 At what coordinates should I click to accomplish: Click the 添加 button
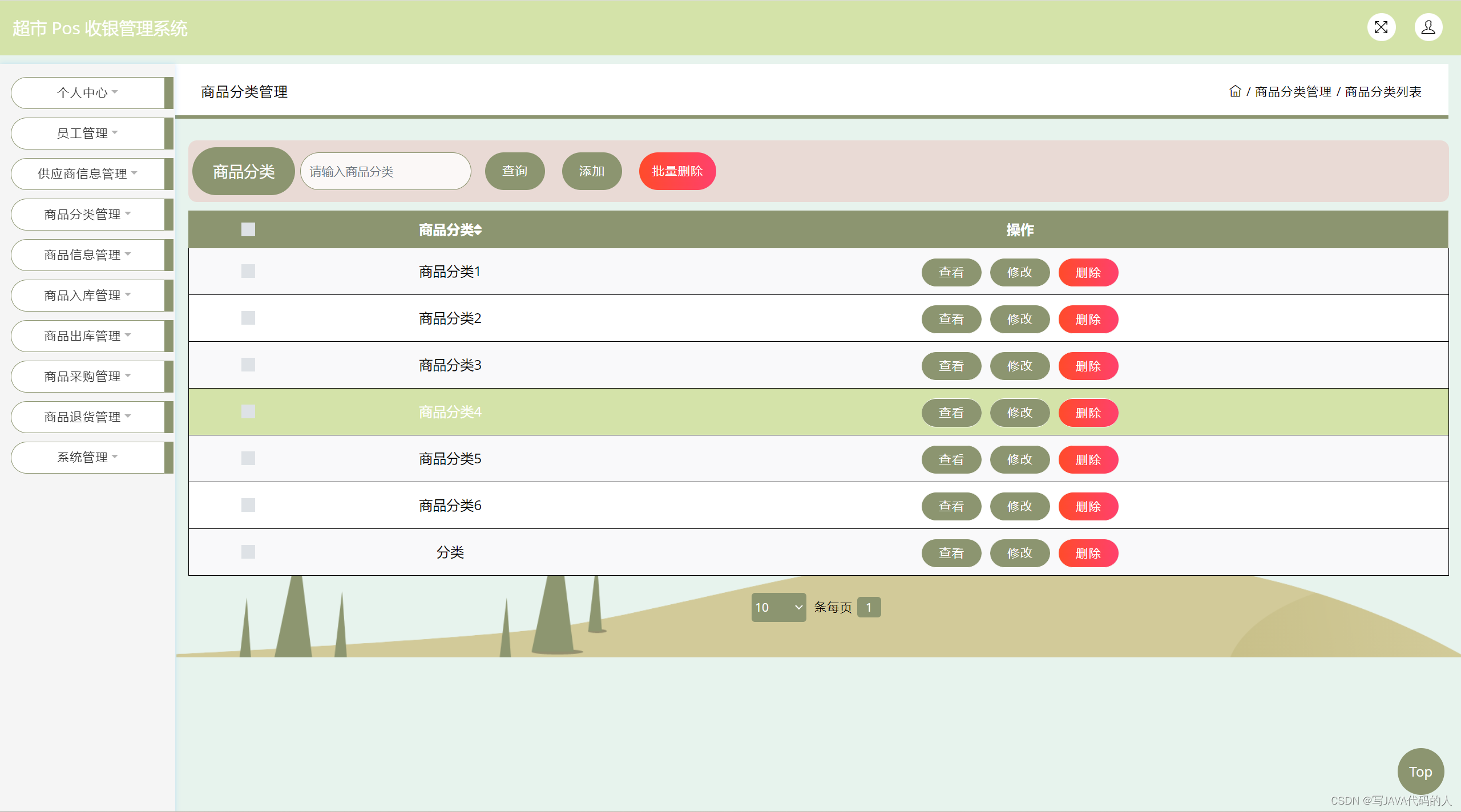tap(592, 171)
